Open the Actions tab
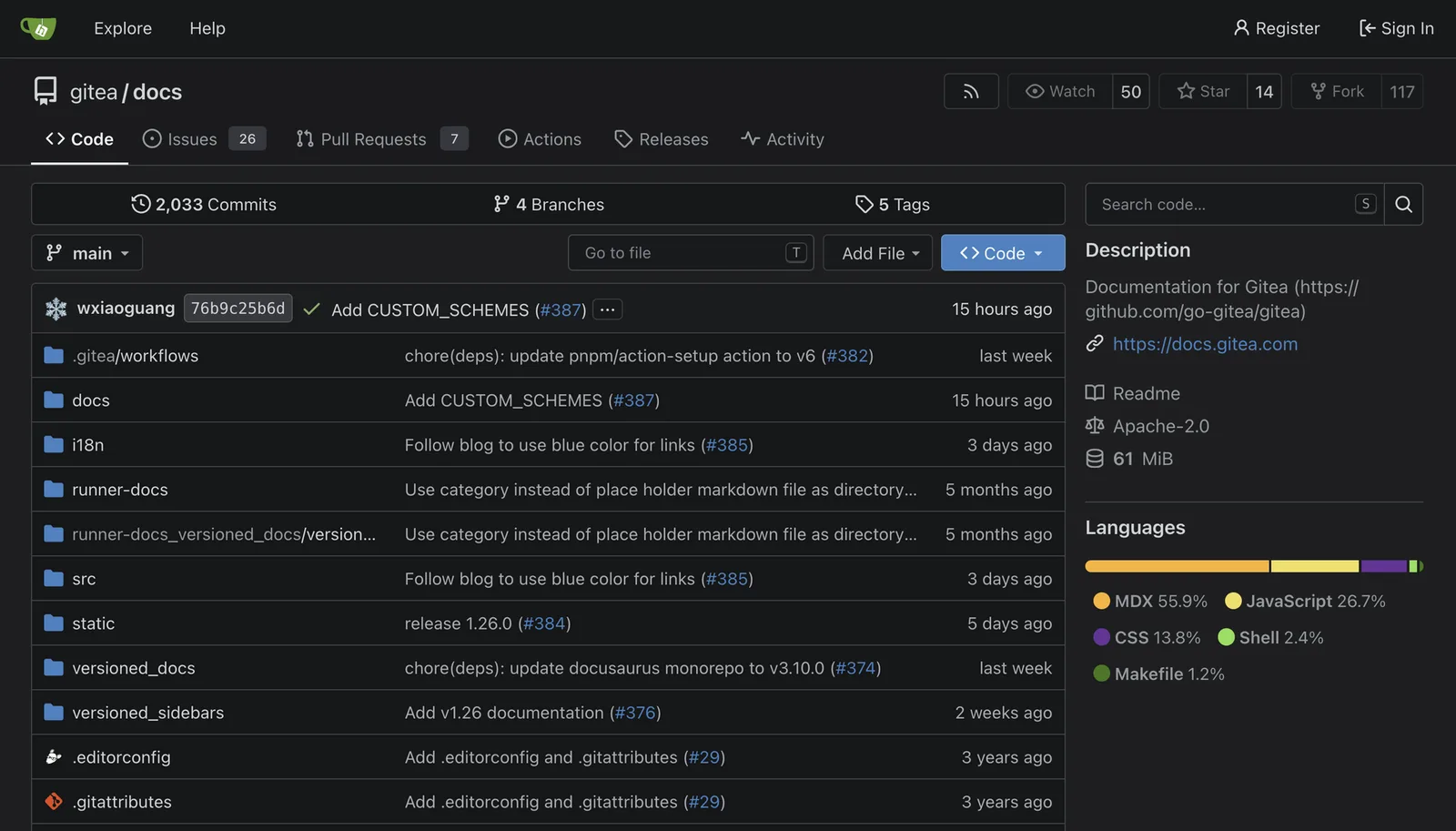The width and height of the screenshot is (1456, 831). point(540,138)
